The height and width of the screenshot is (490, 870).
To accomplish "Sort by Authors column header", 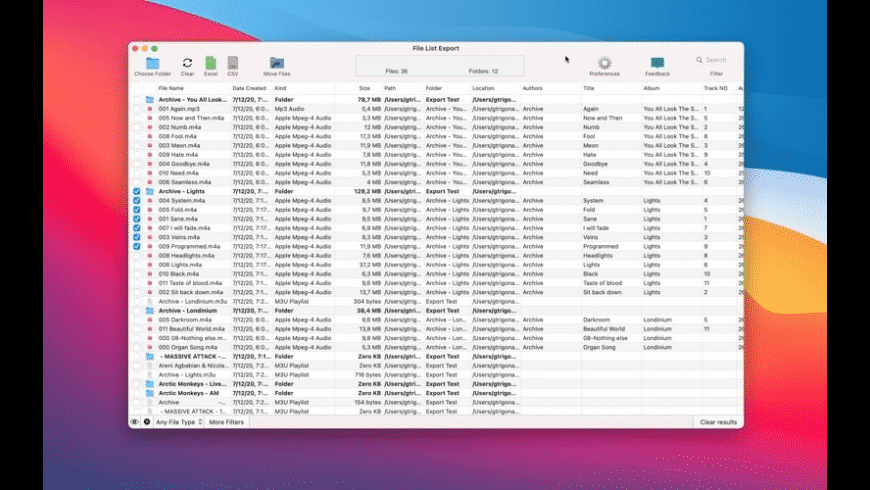I will (x=532, y=88).
